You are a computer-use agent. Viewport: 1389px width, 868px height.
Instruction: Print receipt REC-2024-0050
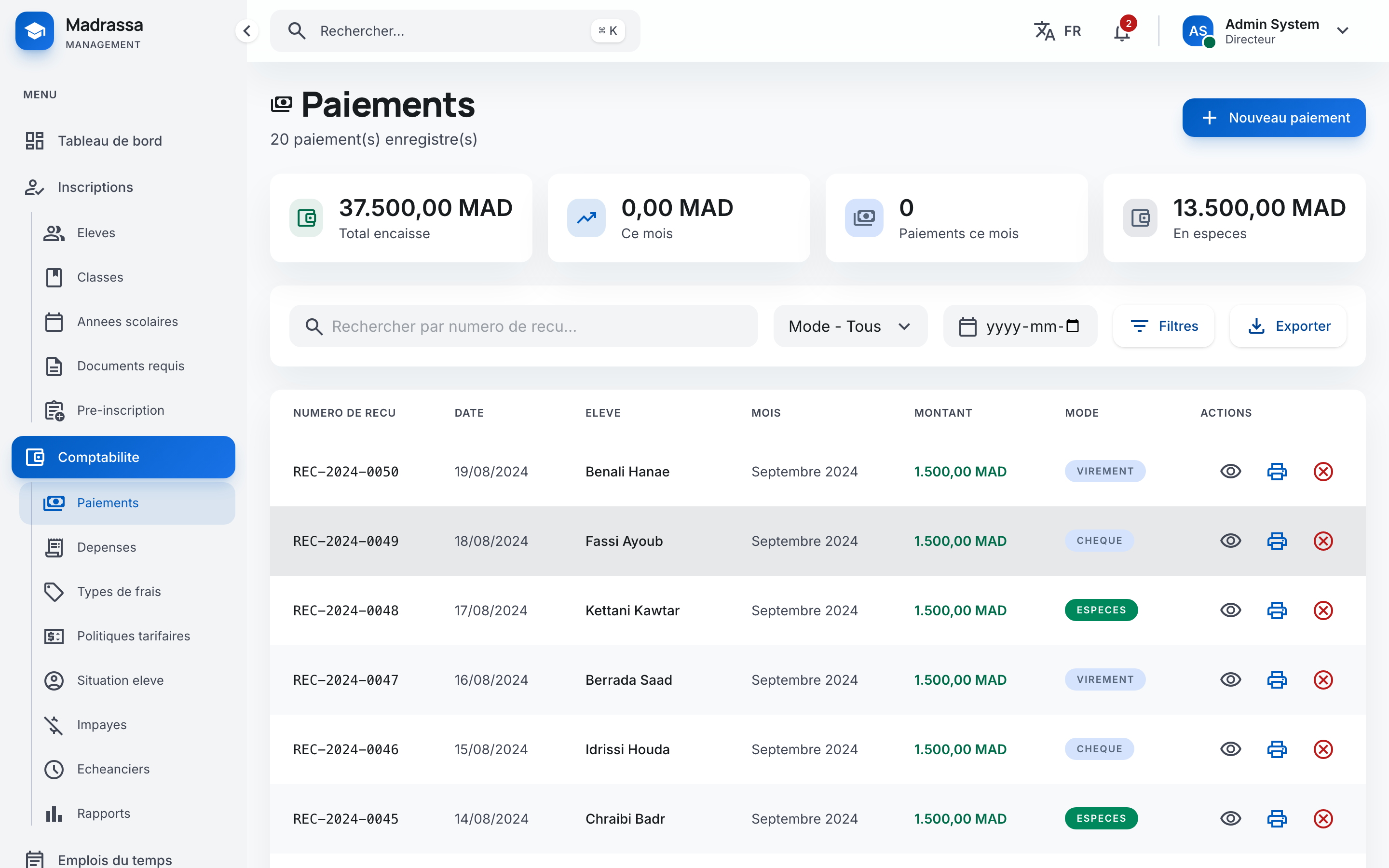click(x=1277, y=471)
